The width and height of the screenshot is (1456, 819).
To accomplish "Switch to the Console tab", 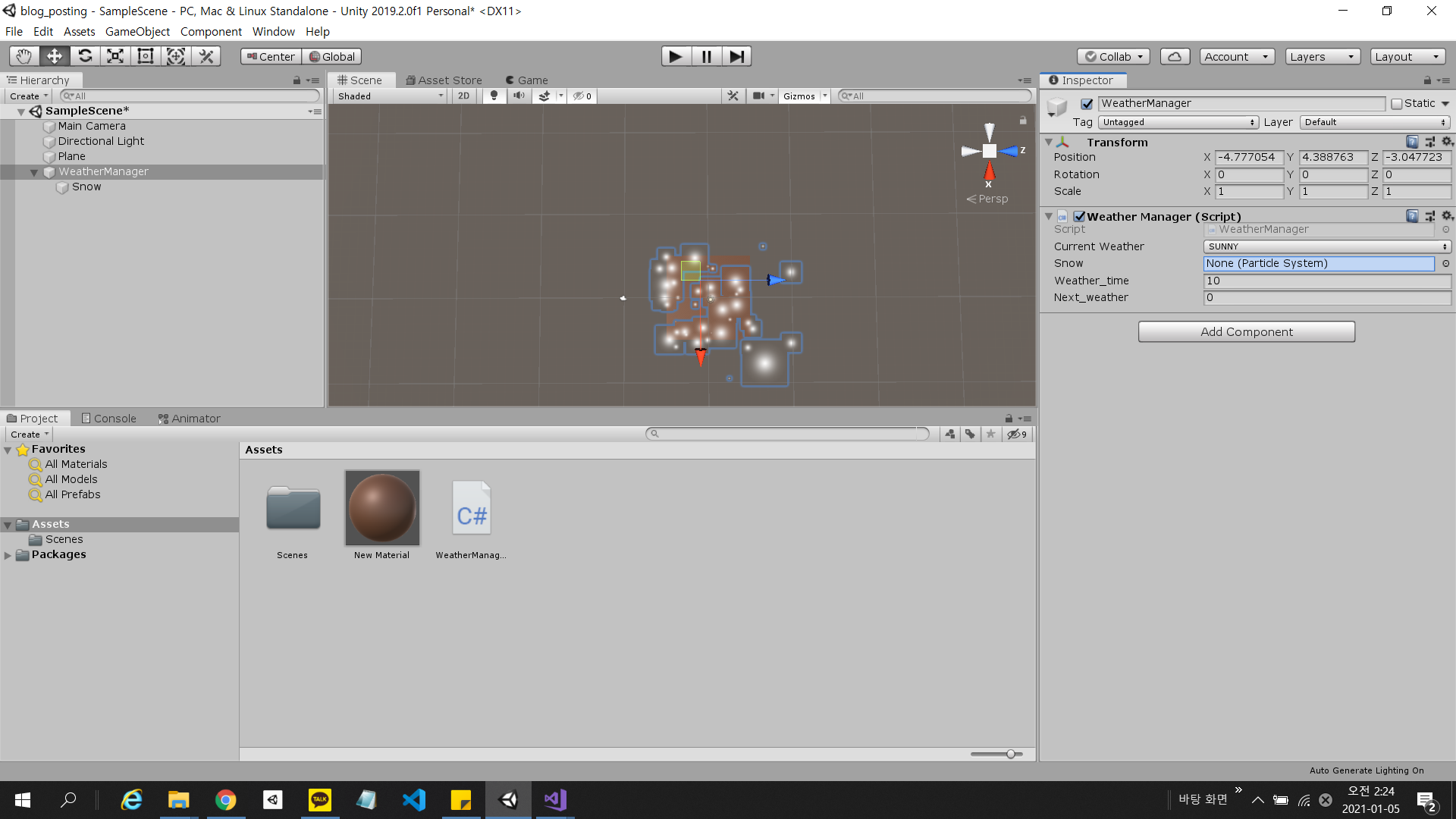I will [109, 419].
